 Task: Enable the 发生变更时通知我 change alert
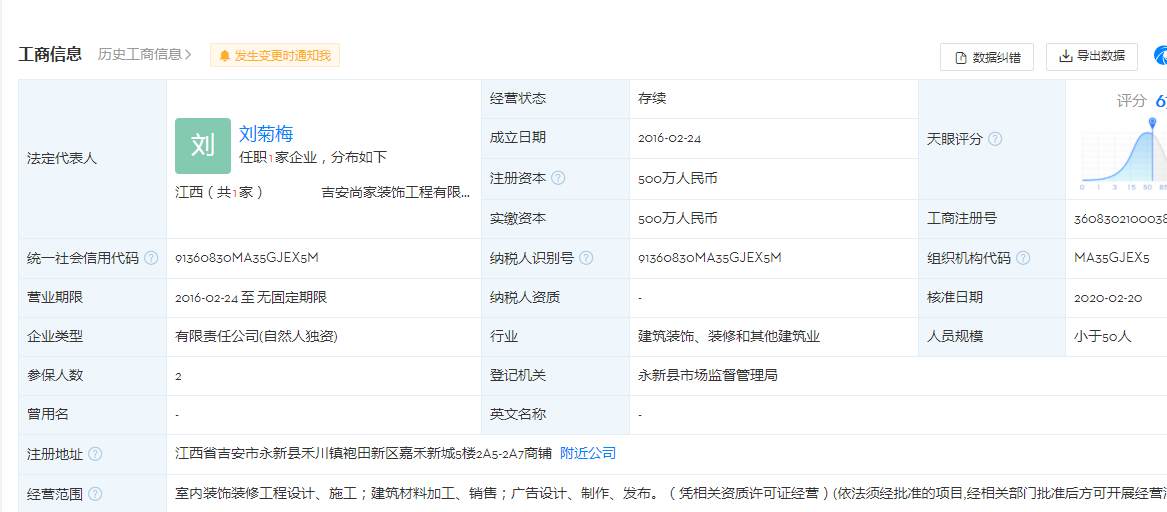(275, 56)
